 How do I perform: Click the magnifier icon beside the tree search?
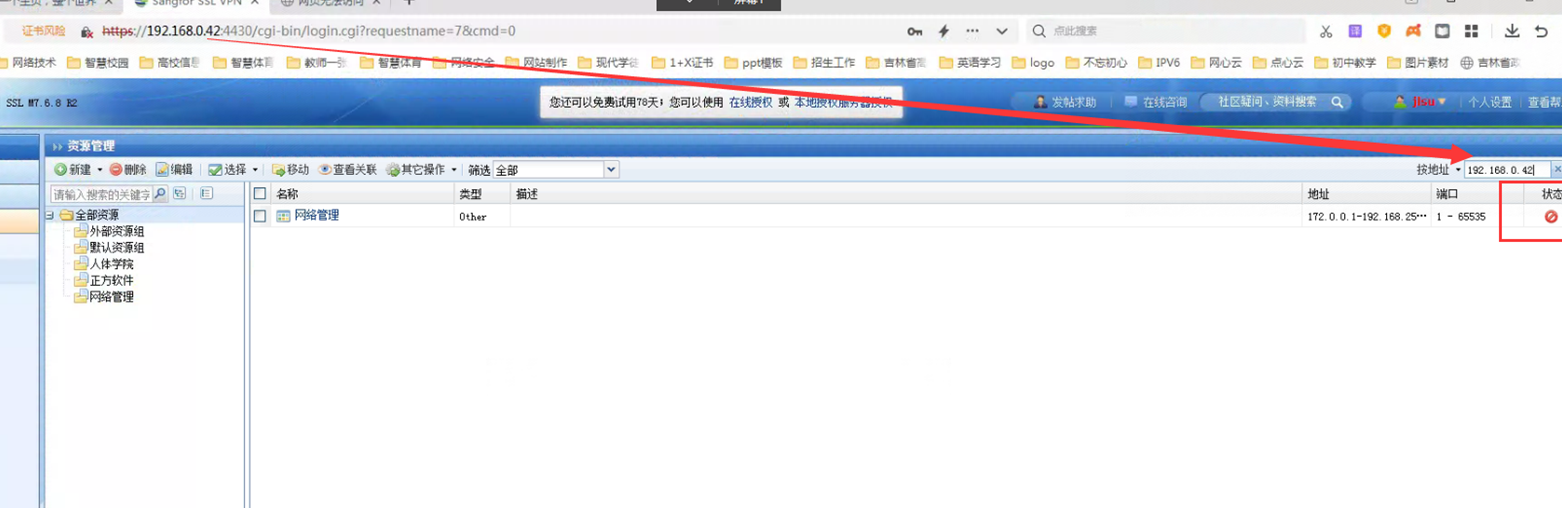pyautogui.click(x=160, y=194)
